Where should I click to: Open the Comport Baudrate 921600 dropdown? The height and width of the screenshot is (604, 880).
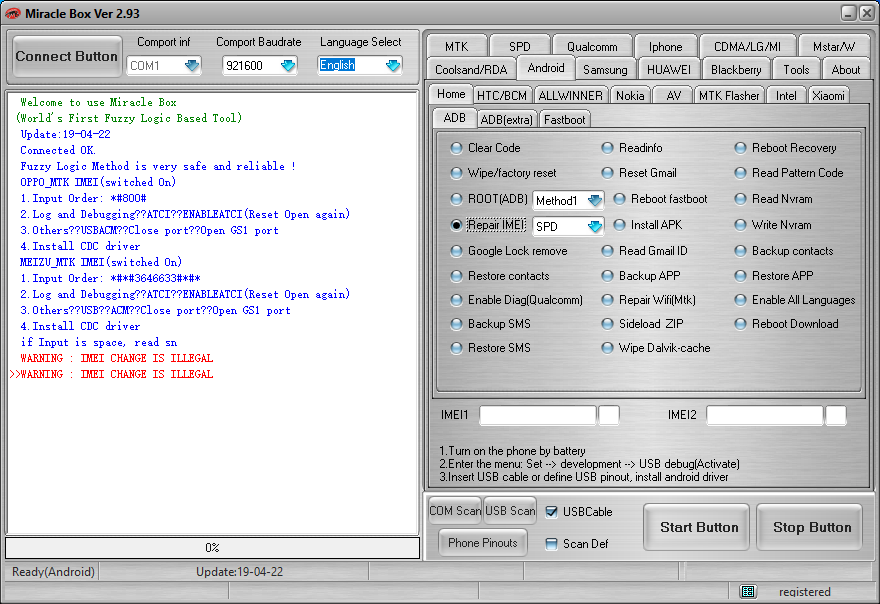pyautogui.click(x=288, y=66)
